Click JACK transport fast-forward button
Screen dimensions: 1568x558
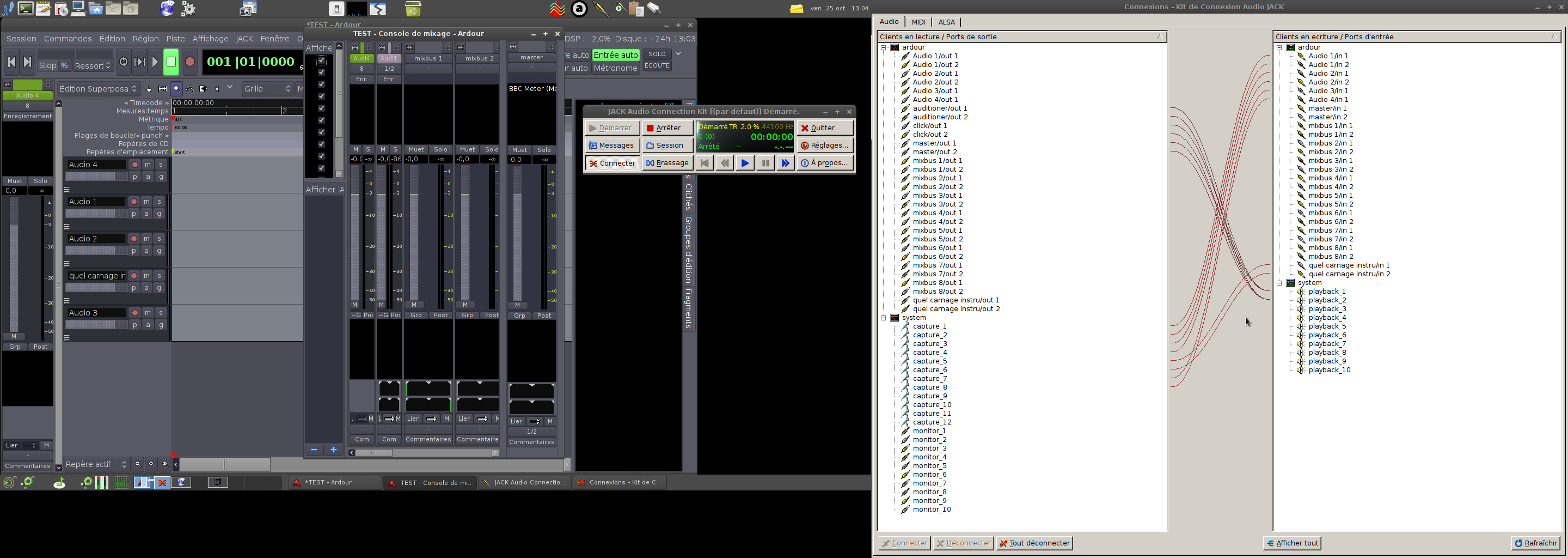coord(785,163)
